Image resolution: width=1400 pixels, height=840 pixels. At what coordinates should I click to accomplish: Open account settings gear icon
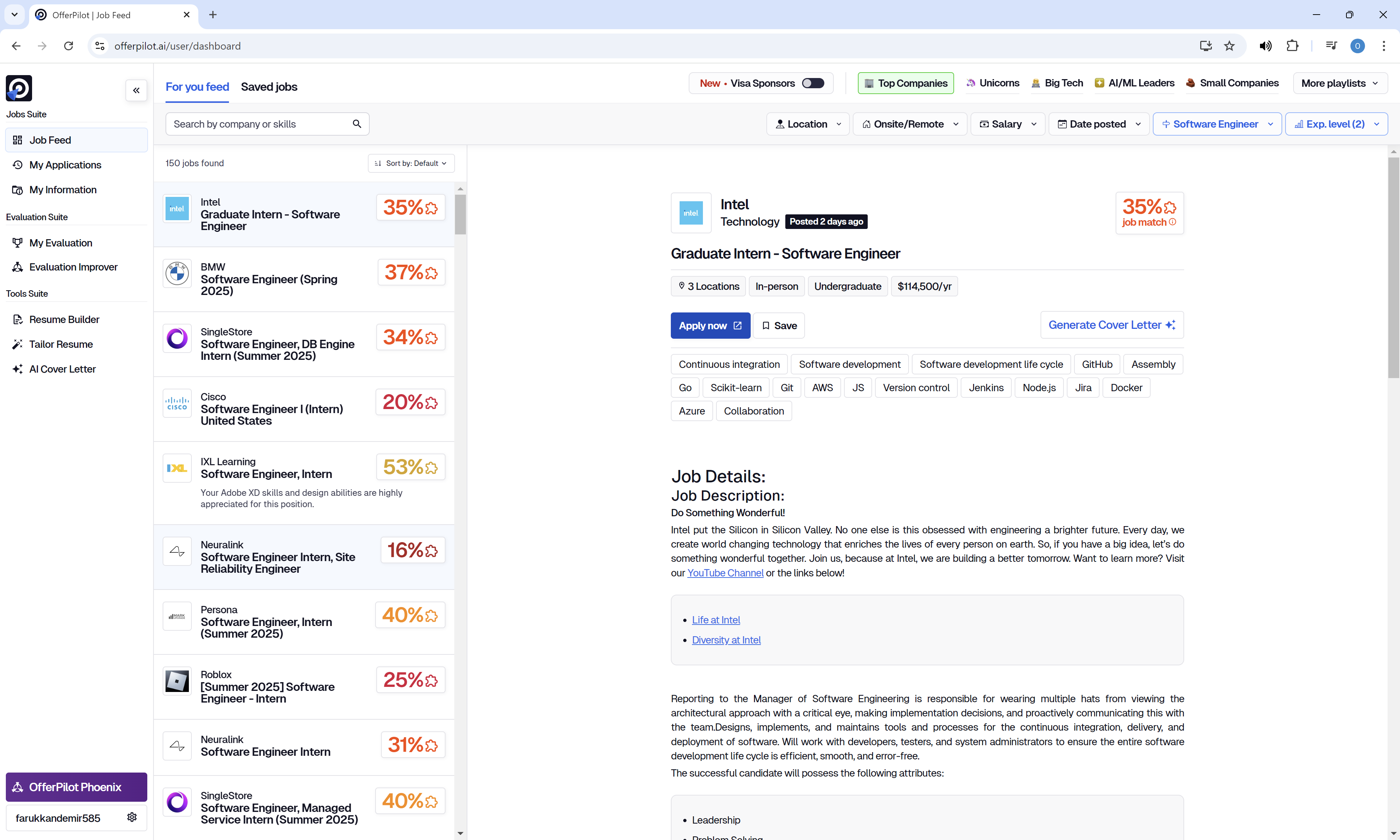pyautogui.click(x=132, y=817)
